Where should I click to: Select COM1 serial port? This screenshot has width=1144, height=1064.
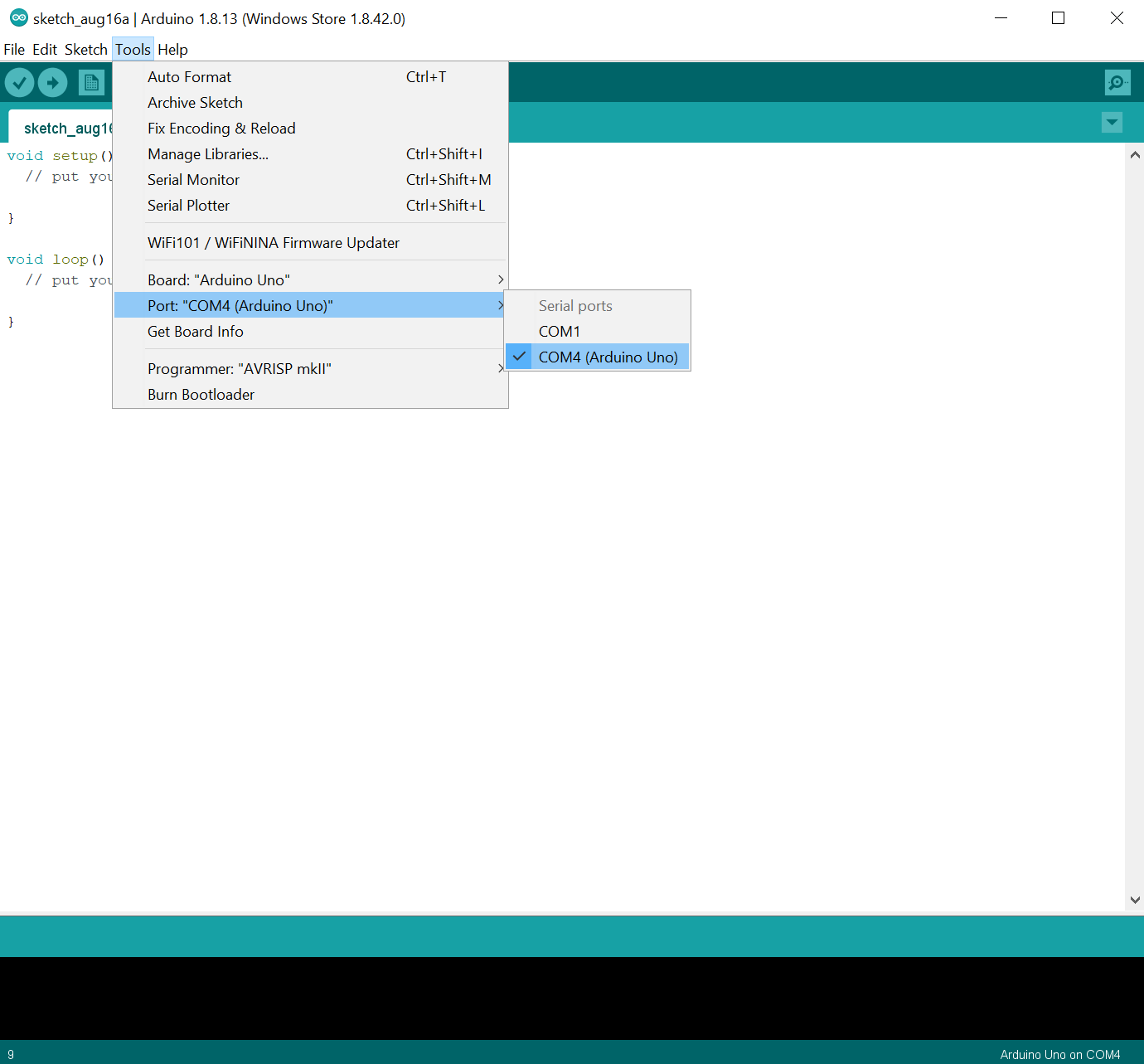(597, 332)
